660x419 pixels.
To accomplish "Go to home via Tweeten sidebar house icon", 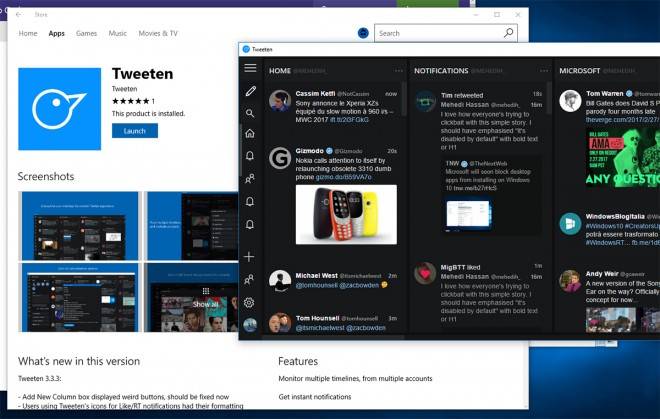I will pos(250,133).
